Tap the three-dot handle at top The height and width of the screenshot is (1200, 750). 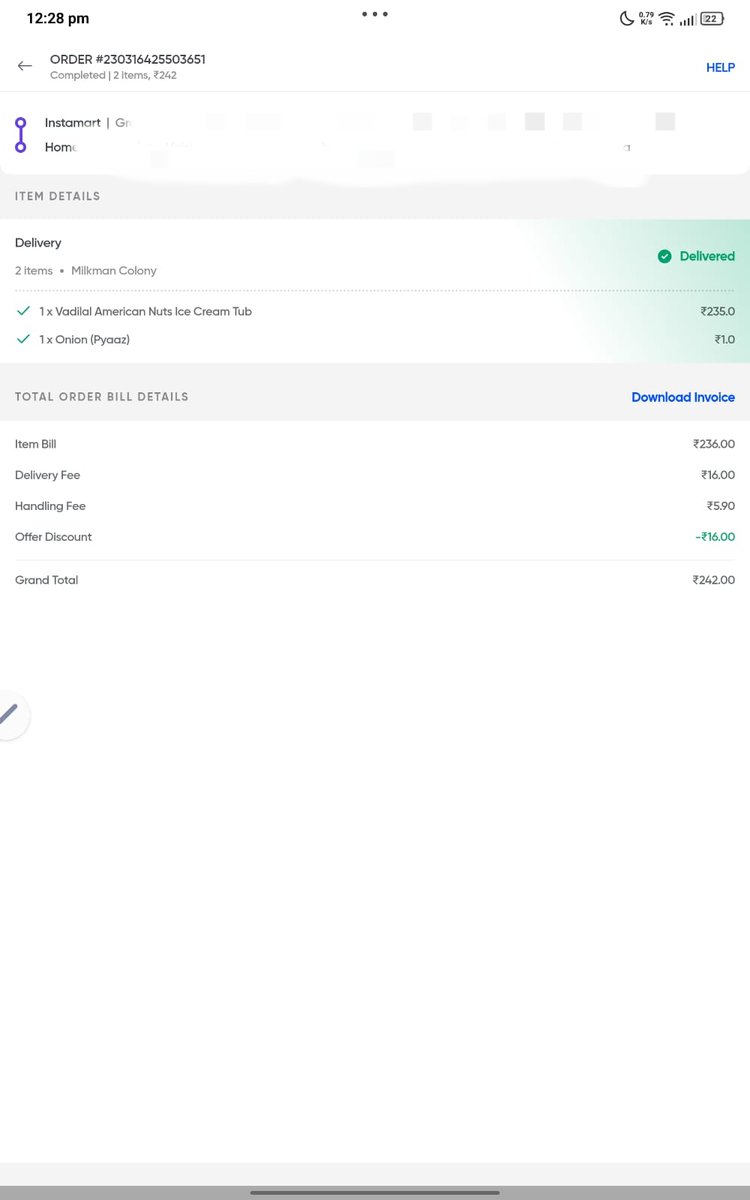point(375,14)
